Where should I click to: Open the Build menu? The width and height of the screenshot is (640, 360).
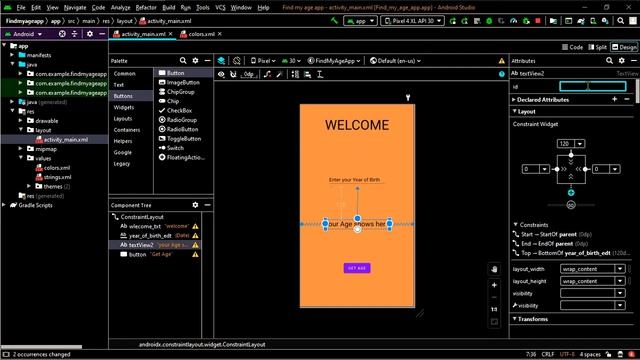169,7
